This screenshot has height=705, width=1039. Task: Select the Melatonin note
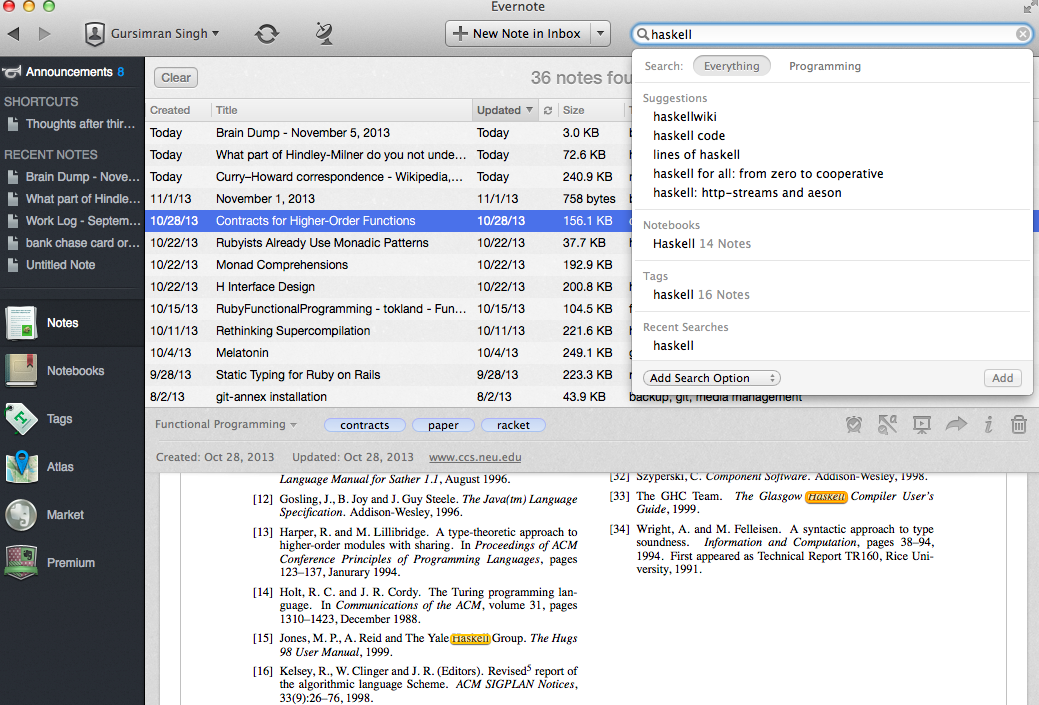point(388,352)
